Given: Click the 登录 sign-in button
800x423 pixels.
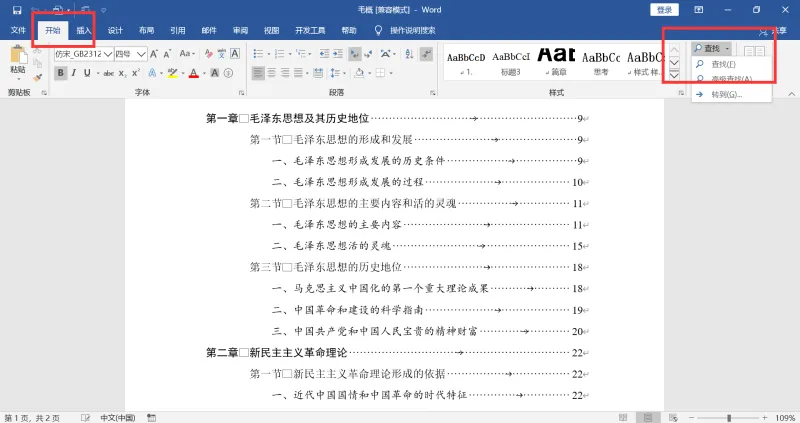Looking at the screenshot, I should [x=664, y=10].
